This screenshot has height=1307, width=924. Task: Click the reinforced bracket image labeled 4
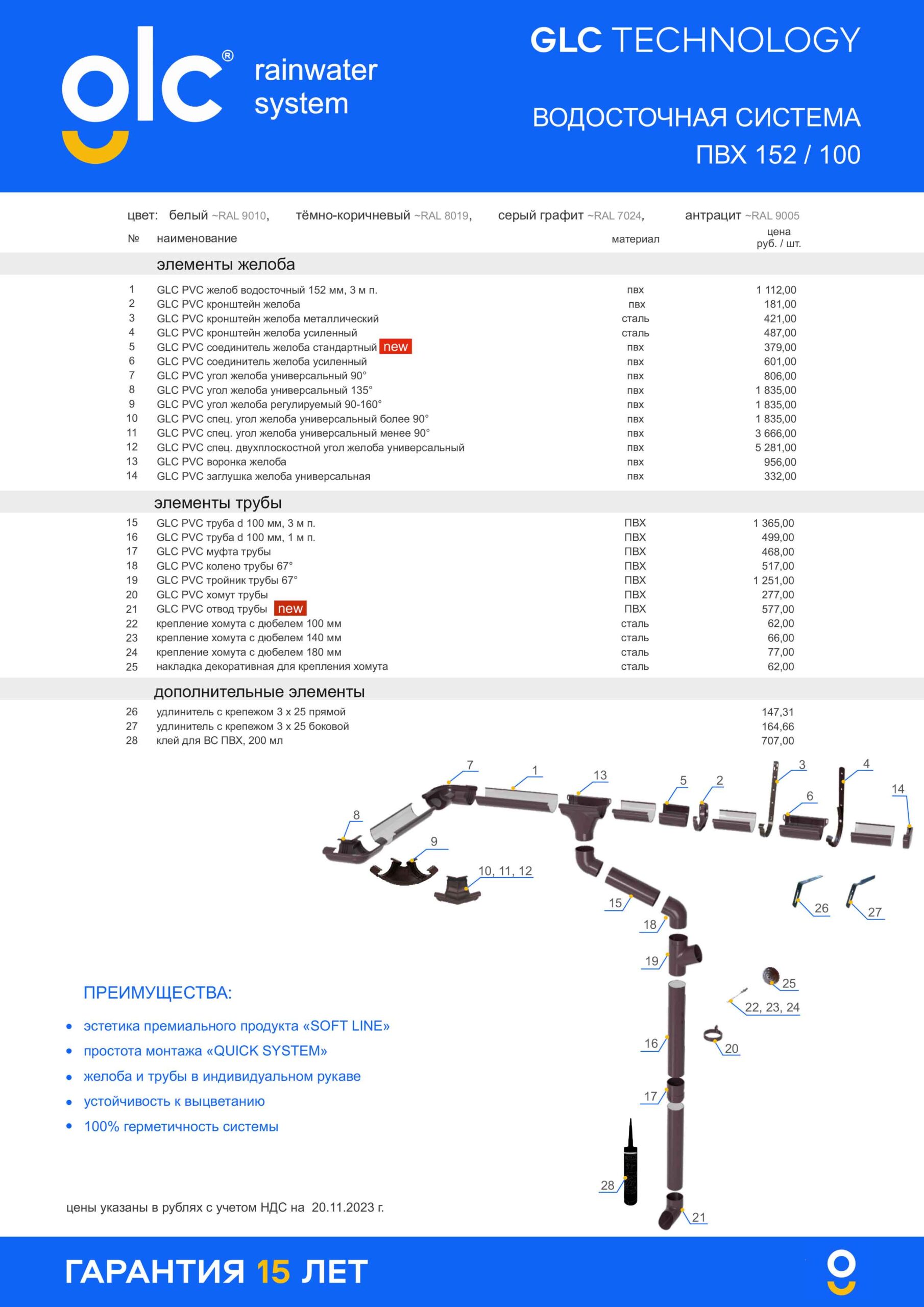(837, 807)
